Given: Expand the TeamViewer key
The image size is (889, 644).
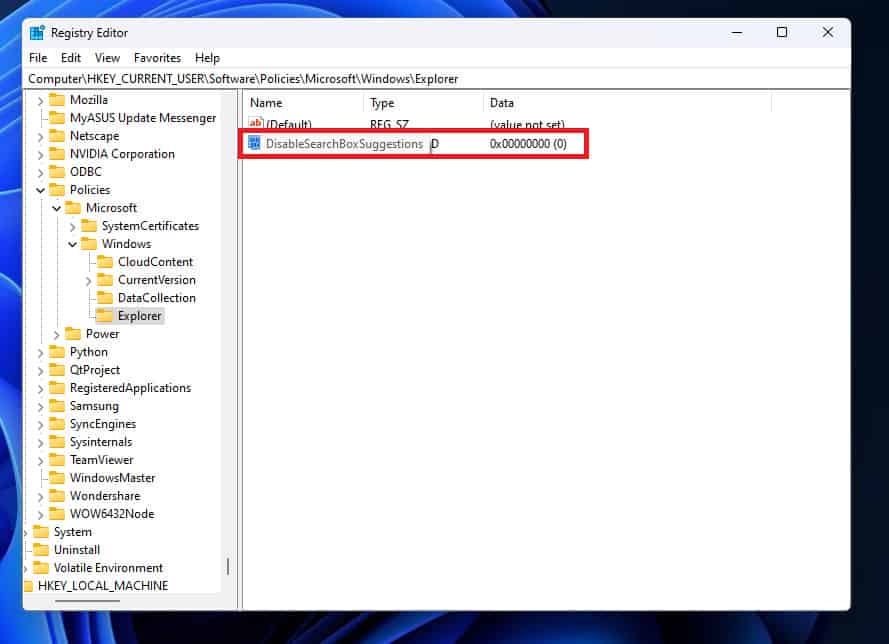Looking at the screenshot, I should click(x=40, y=461).
